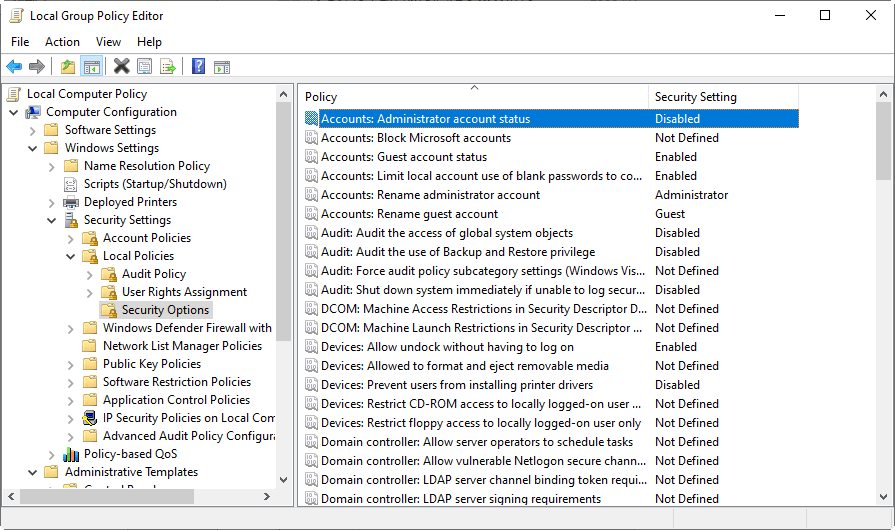Image resolution: width=895 pixels, height=530 pixels.
Task: Select Accounts: Rename administrator account policy
Action: 430,195
